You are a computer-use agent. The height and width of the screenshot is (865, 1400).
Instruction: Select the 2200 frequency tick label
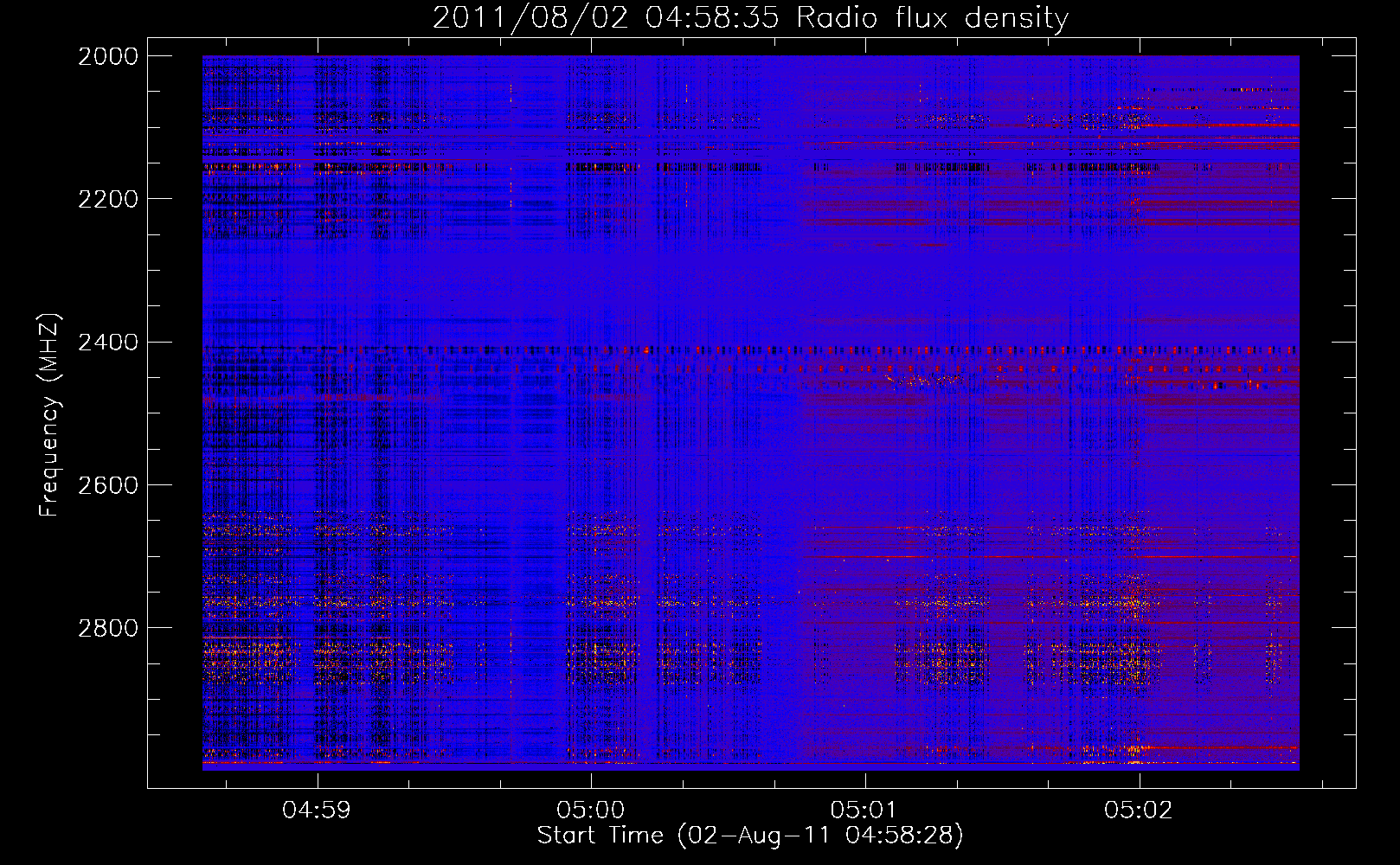pos(108,199)
